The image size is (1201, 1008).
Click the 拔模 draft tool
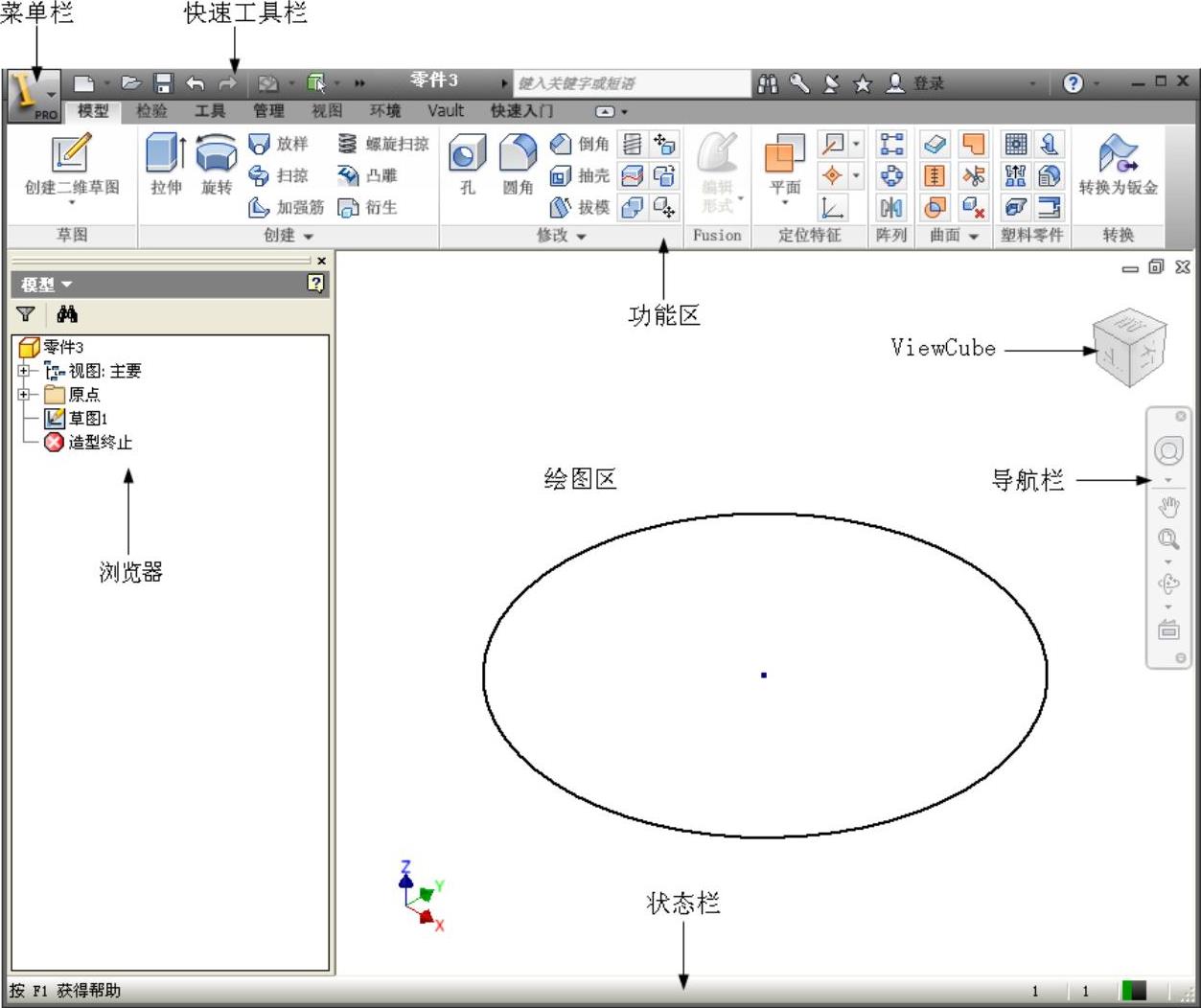click(x=580, y=207)
